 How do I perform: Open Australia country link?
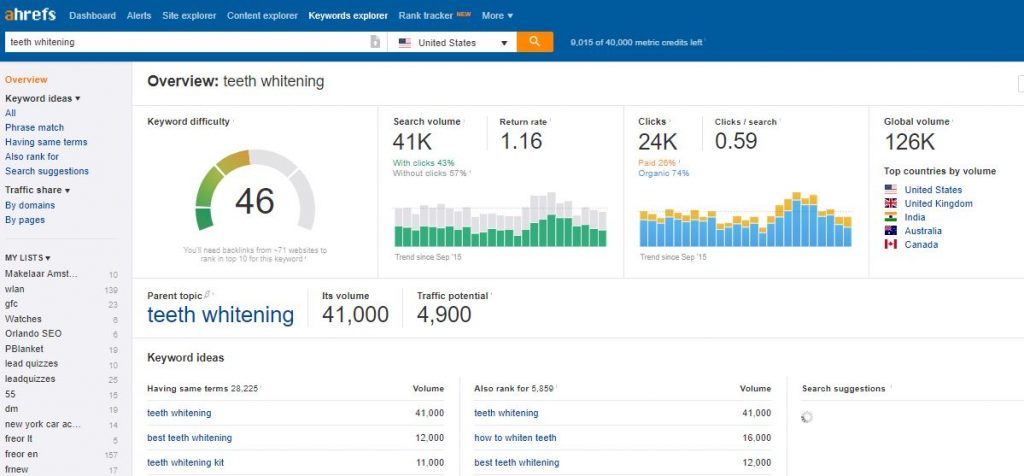click(x=923, y=230)
